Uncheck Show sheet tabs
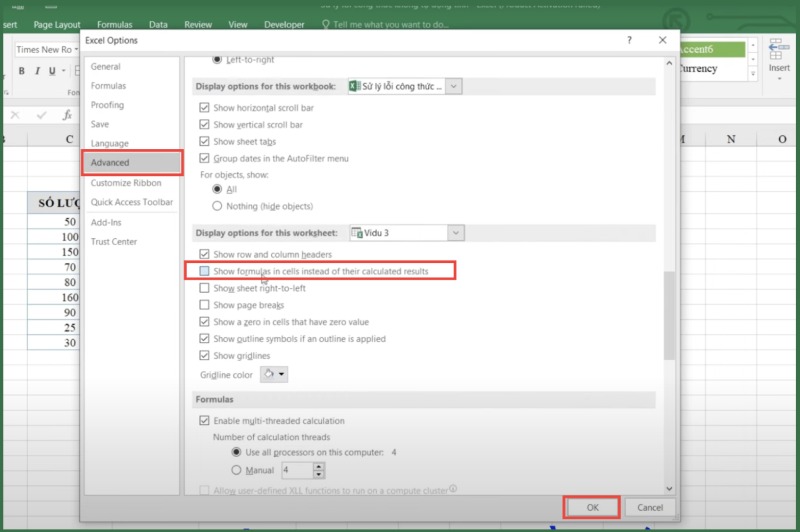This screenshot has width=800, height=532. (x=204, y=141)
